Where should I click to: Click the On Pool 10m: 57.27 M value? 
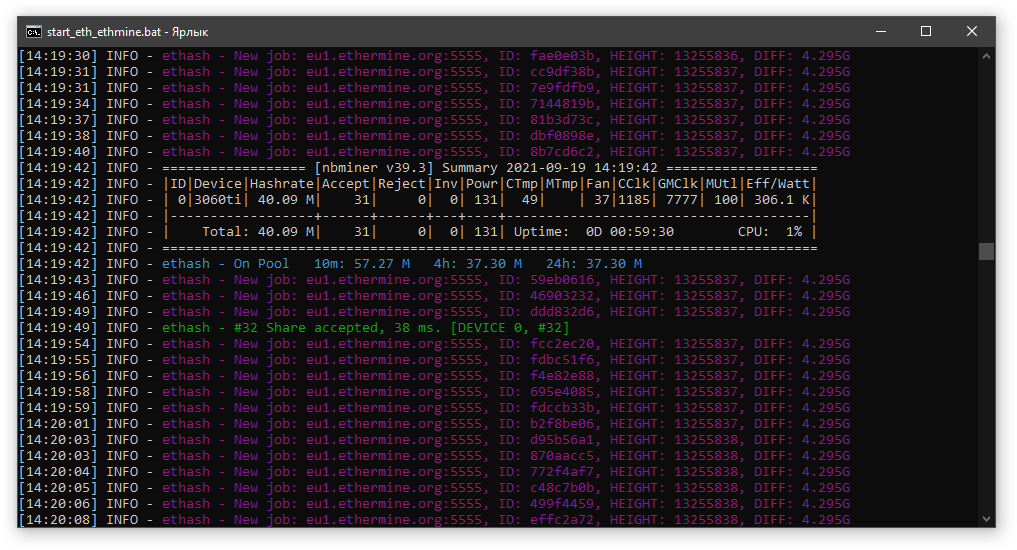coord(362,264)
